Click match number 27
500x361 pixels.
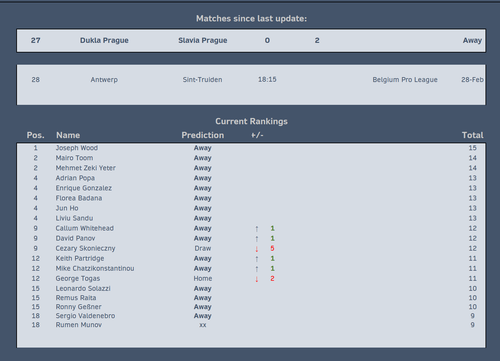[x=36, y=40]
